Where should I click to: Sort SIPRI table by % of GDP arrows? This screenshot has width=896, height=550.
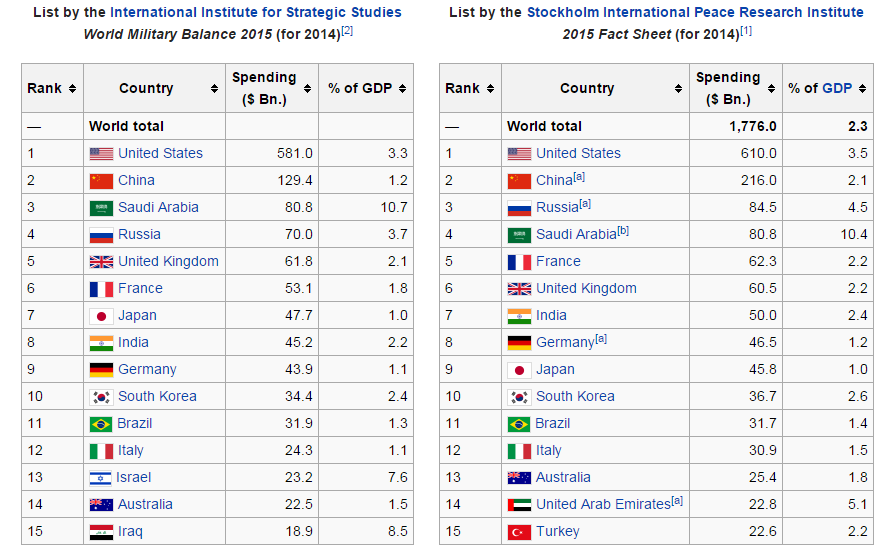coord(862,89)
